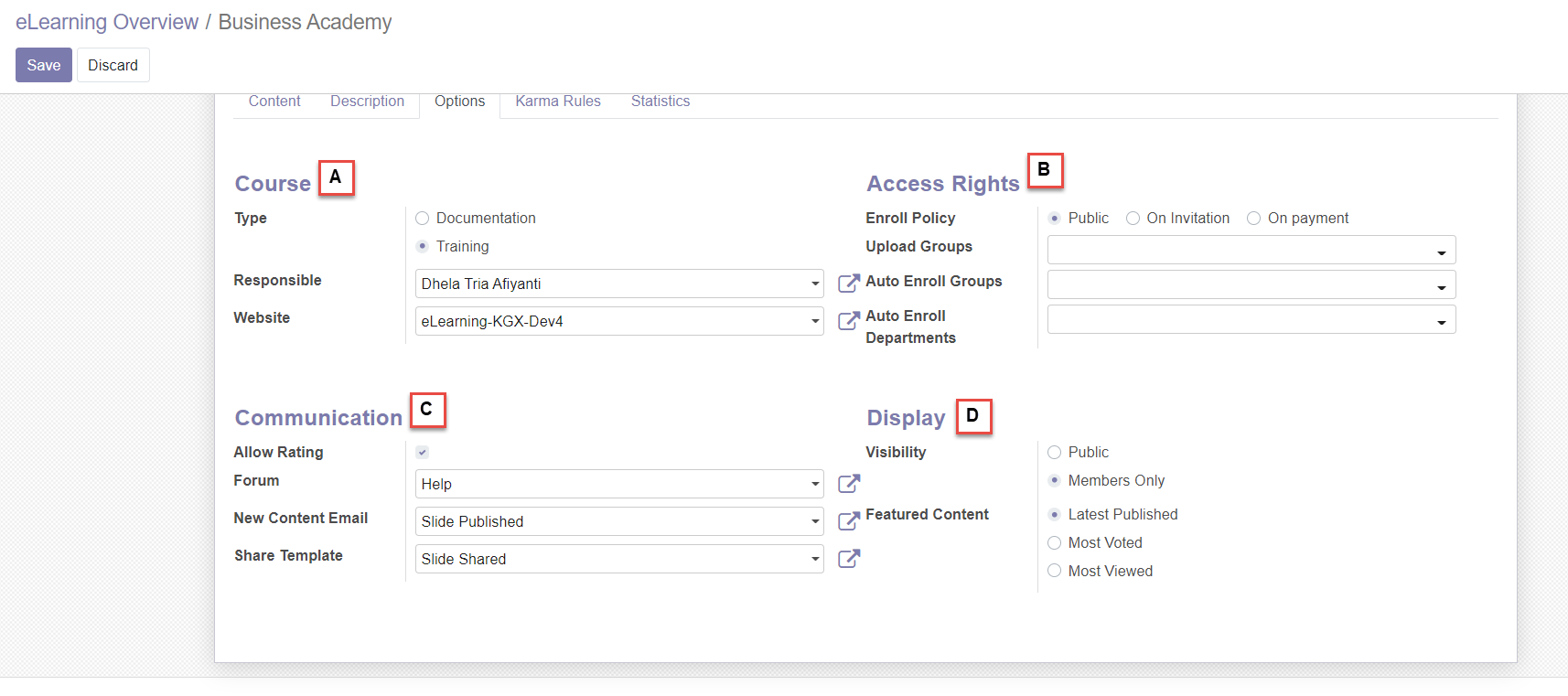The width and height of the screenshot is (1568, 696).
Task: Open the Website dropdown
Action: [x=619, y=321]
